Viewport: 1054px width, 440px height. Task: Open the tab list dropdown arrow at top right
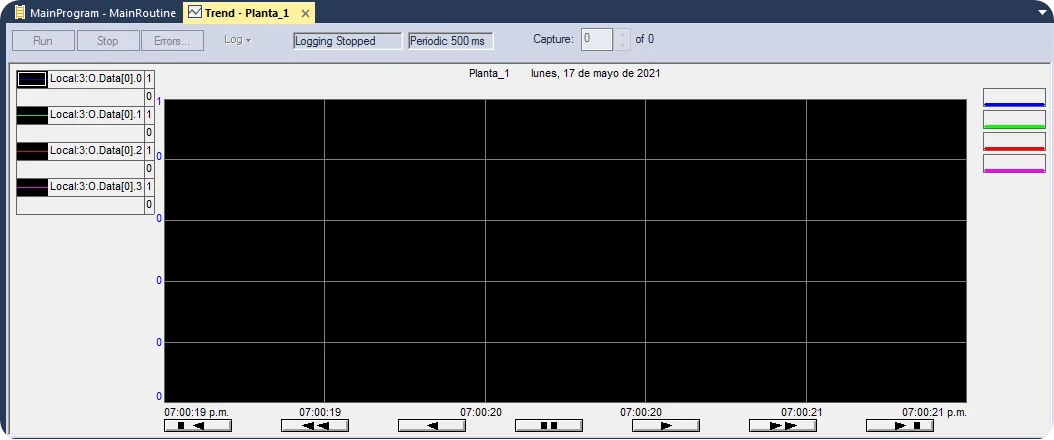coord(1043,11)
